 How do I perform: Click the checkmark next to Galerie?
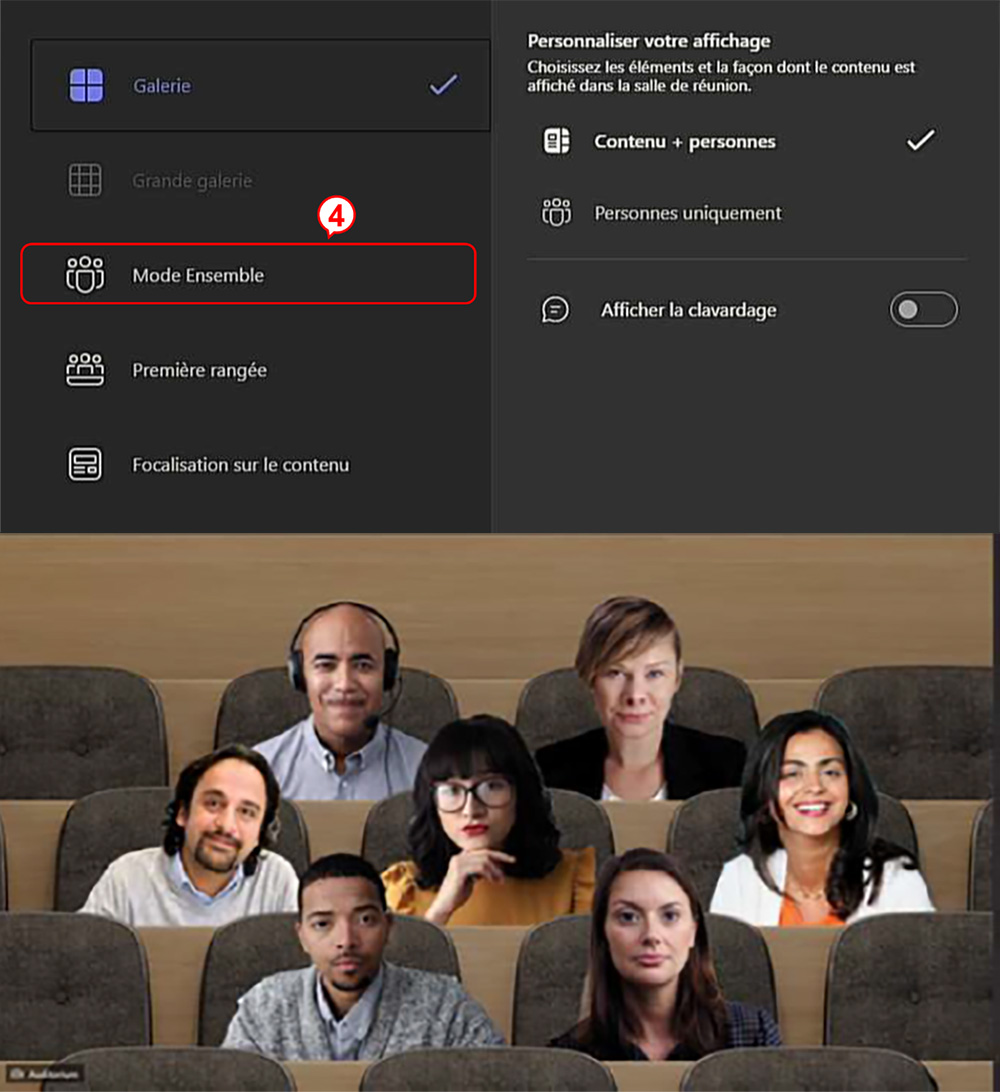444,85
